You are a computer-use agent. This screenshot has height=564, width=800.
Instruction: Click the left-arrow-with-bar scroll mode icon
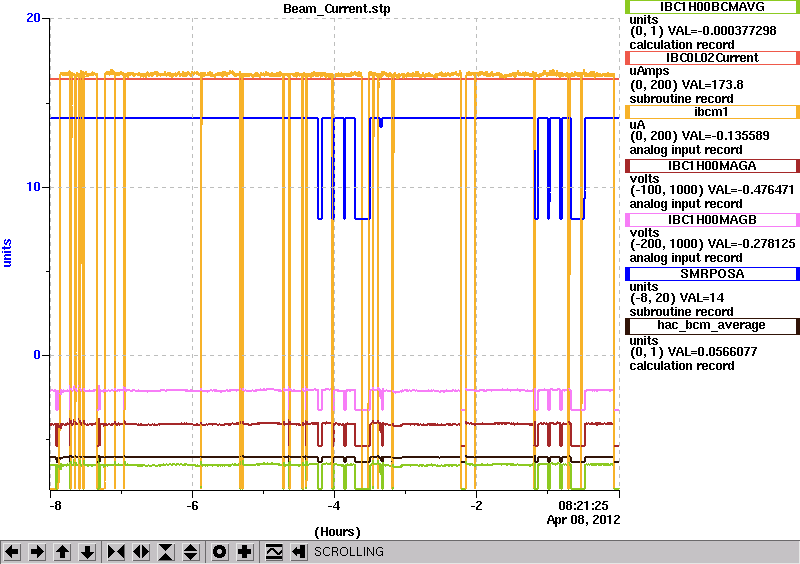(x=299, y=552)
